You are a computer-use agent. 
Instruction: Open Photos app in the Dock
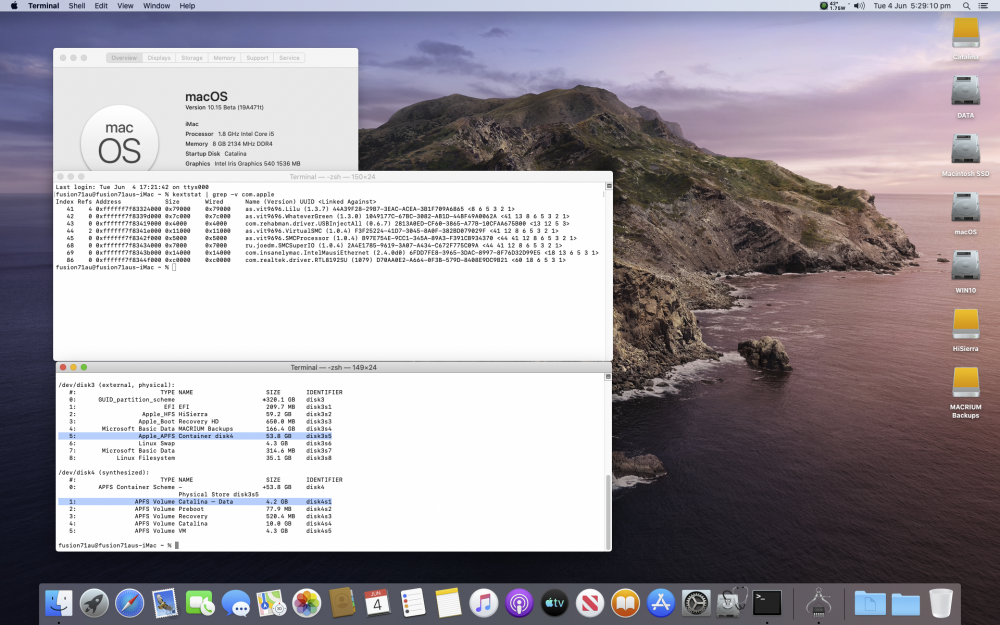point(307,603)
